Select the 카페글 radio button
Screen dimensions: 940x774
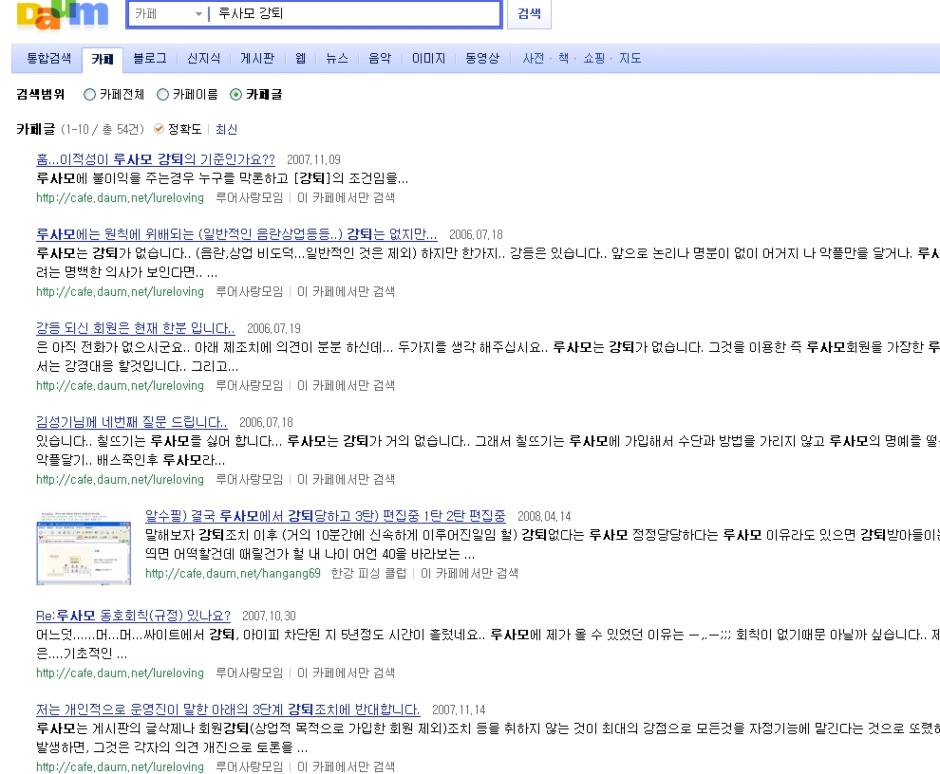[236, 94]
